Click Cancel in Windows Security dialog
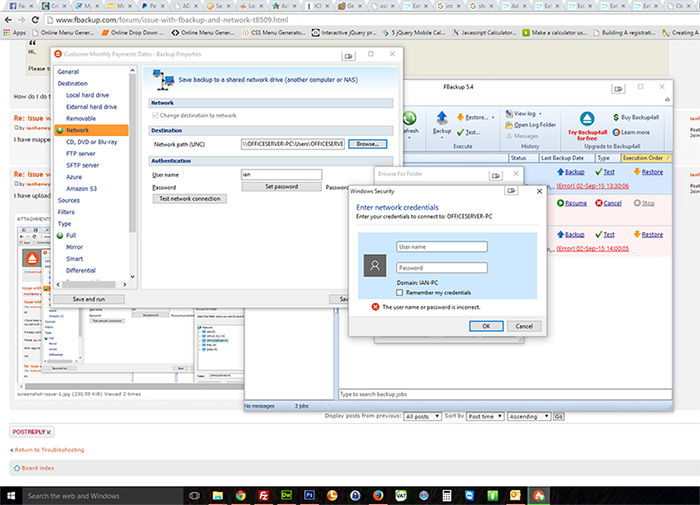The height and width of the screenshot is (505, 700). [x=524, y=326]
